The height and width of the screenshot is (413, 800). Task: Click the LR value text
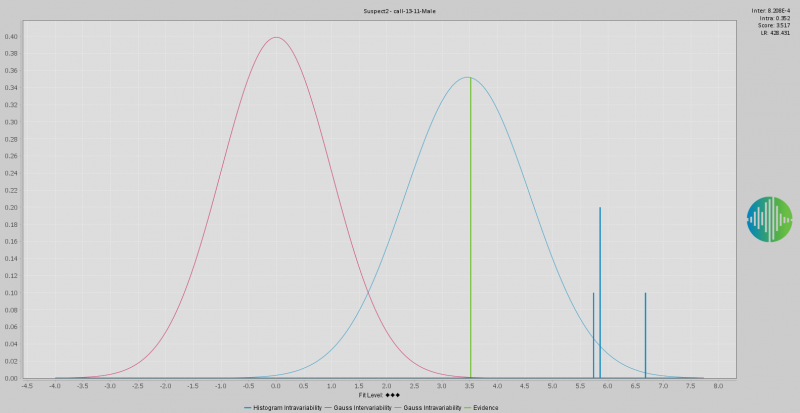pyautogui.click(x=776, y=33)
